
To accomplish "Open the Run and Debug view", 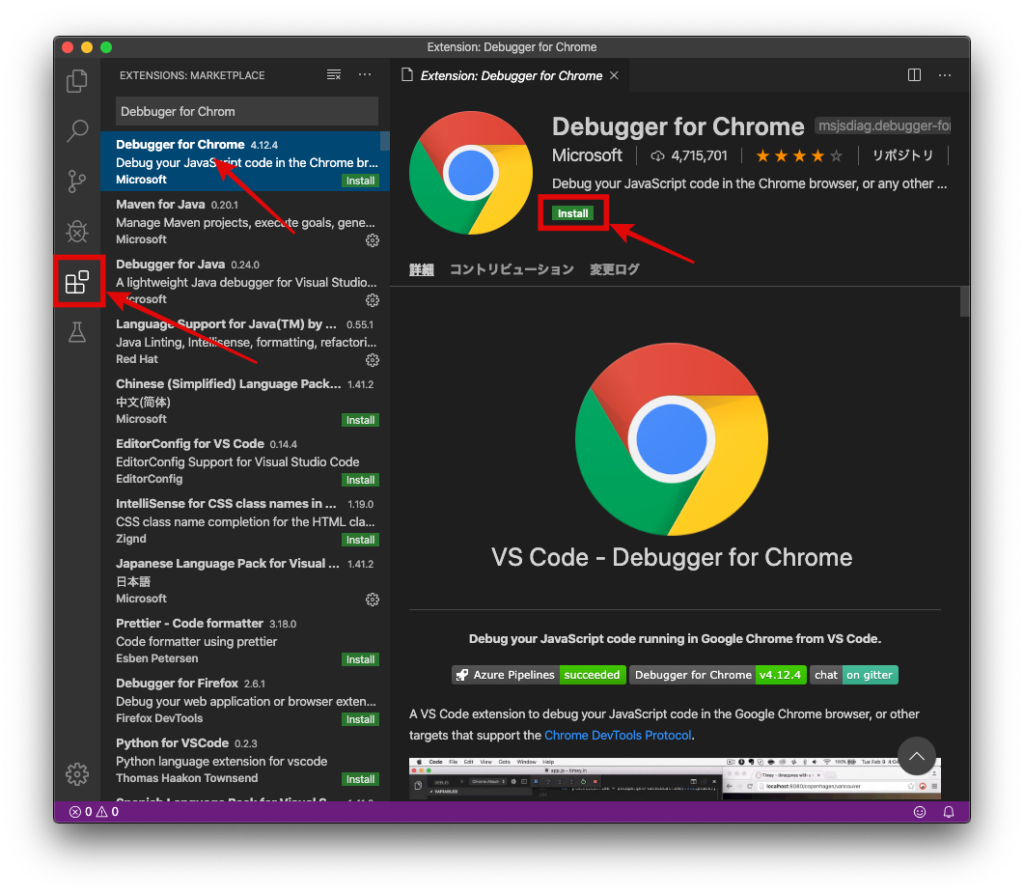I will 77,231.
